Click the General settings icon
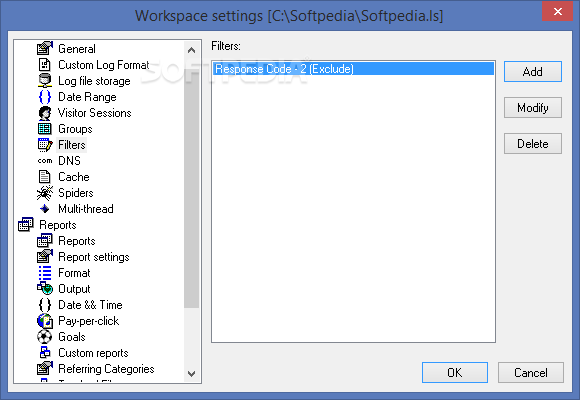Screen dimensions: 580x400 [x=45, y=48]
